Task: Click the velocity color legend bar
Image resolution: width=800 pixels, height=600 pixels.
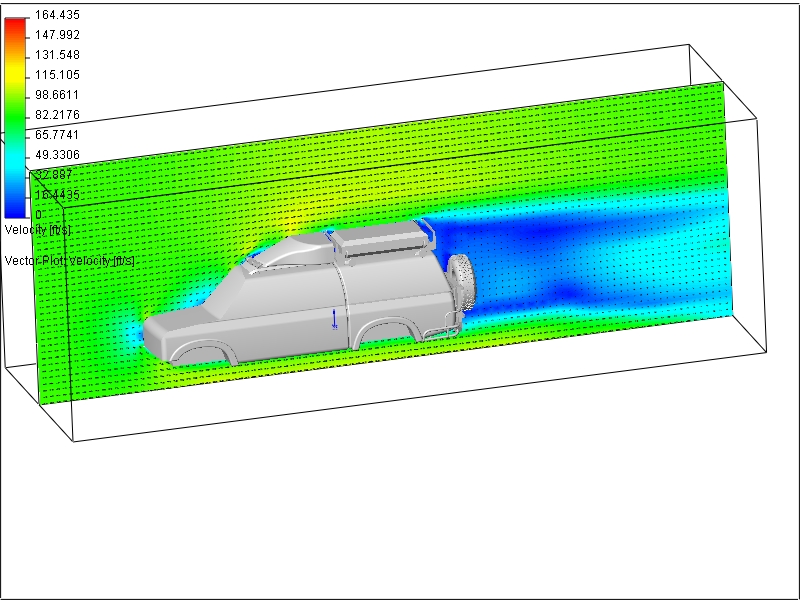Action: coord(16,115)
